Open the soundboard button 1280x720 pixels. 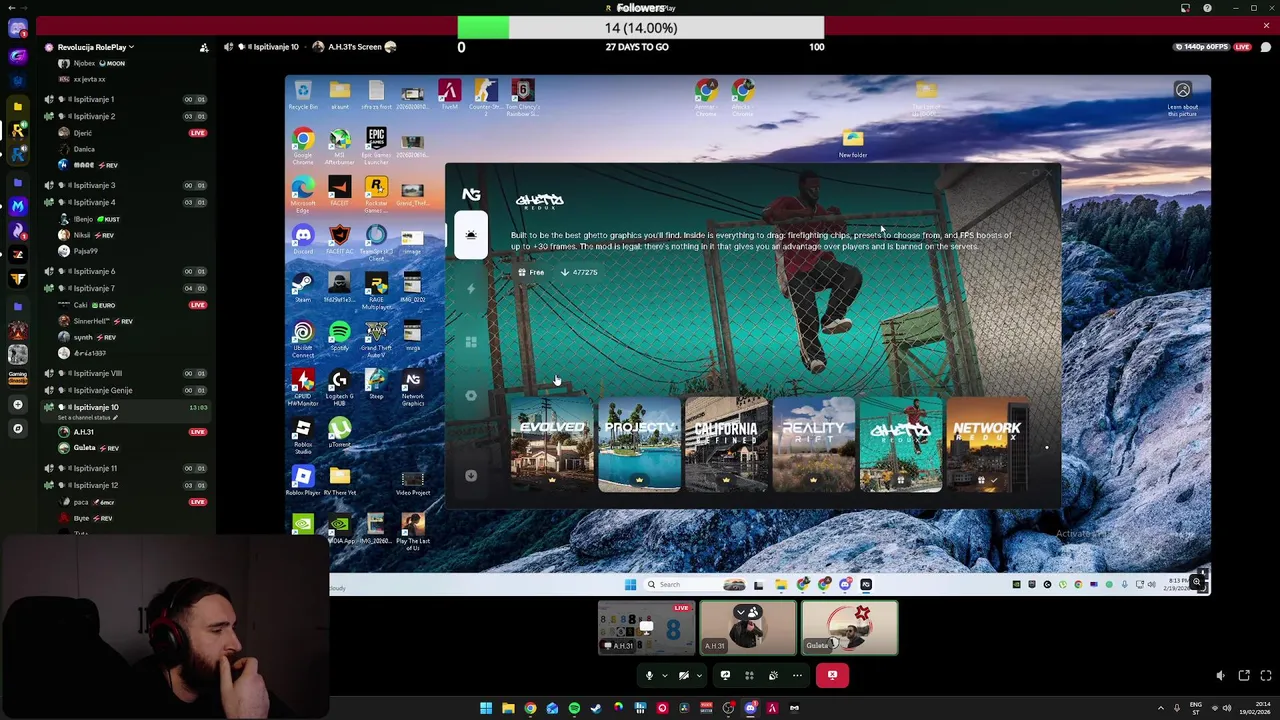(x=773, y=676)
